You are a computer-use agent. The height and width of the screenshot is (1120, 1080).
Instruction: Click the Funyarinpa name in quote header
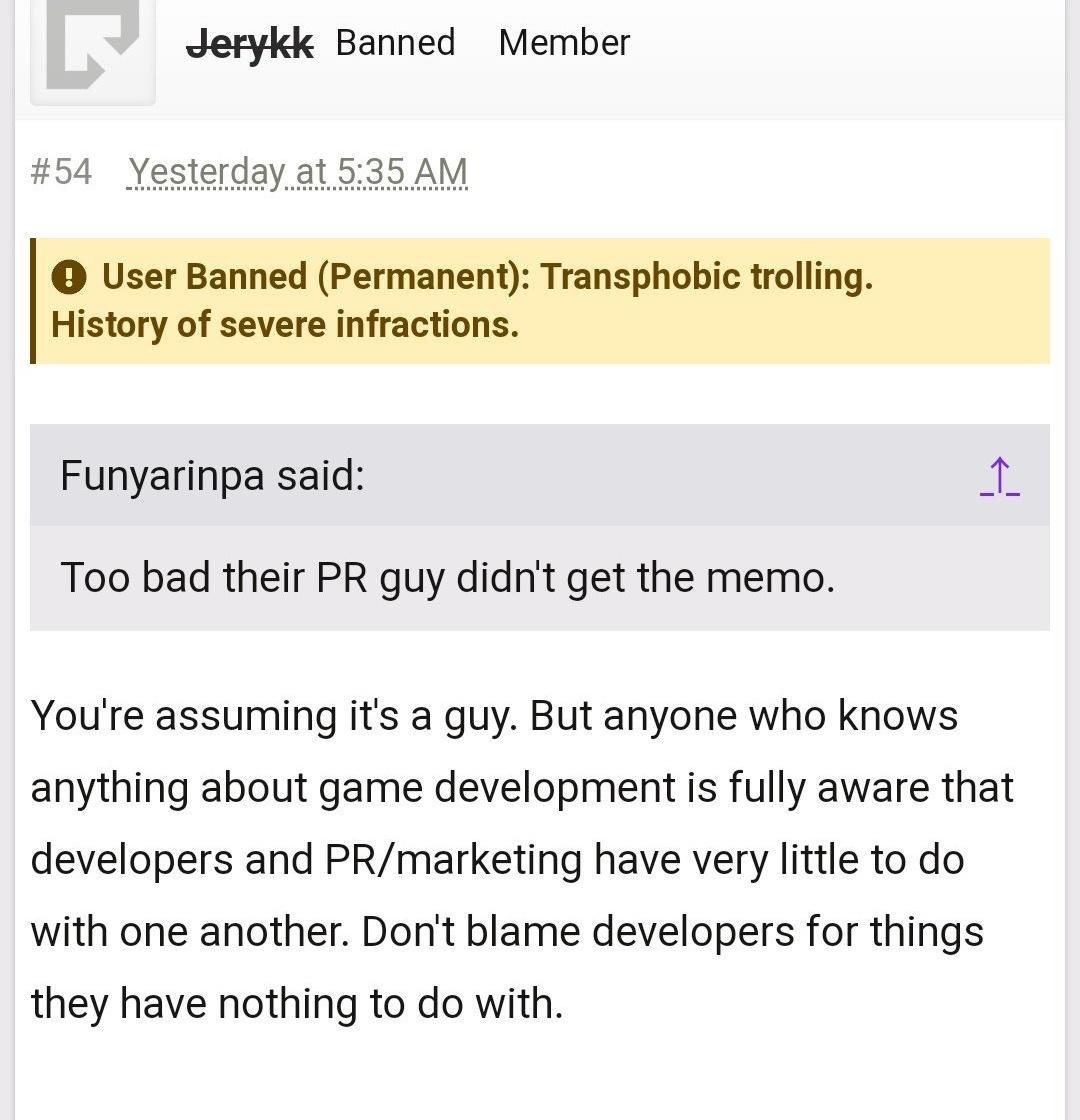pyautogui.click(x=162, y=475)
